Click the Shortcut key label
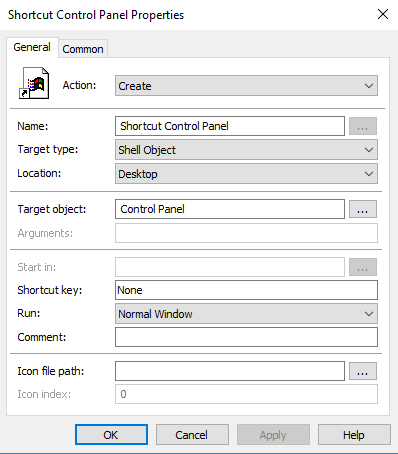Image resolution: width=398 pixels, height=454 pixels. [x=50, y=290]
